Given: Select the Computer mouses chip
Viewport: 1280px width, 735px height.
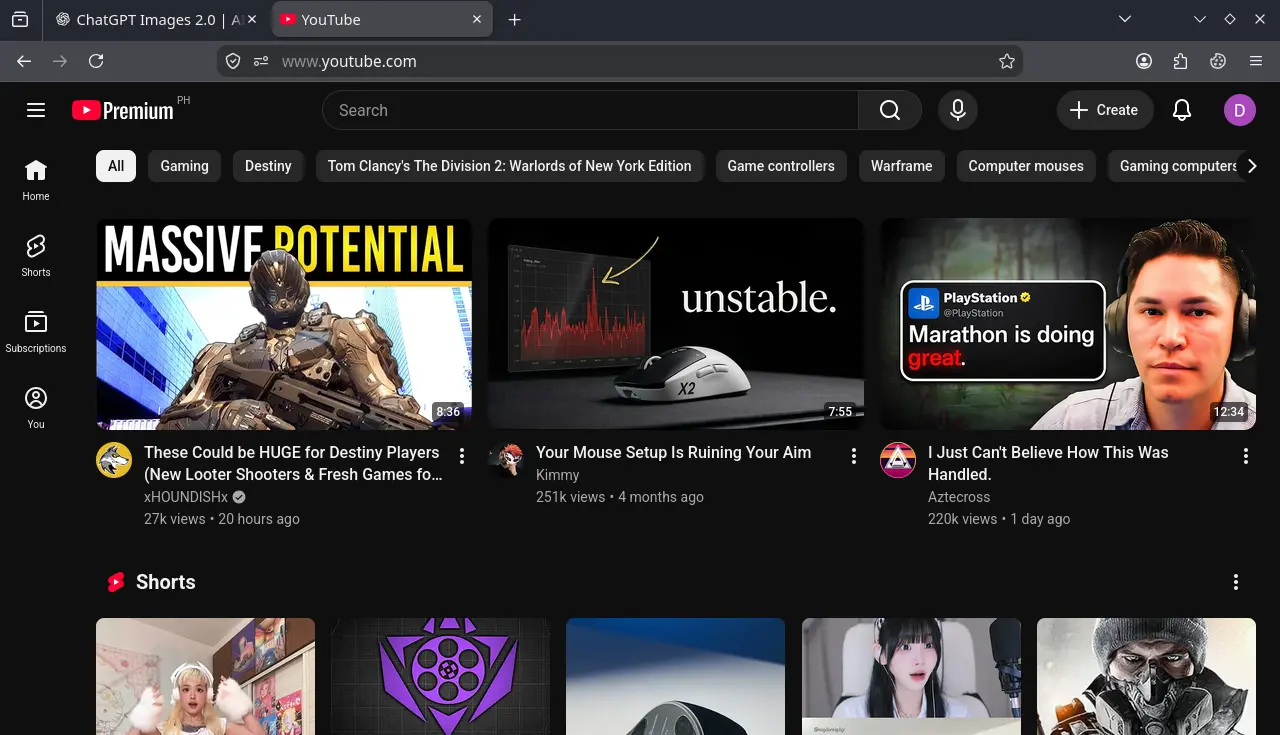Looking at the screenshot, I should (x=1026, y=166).
